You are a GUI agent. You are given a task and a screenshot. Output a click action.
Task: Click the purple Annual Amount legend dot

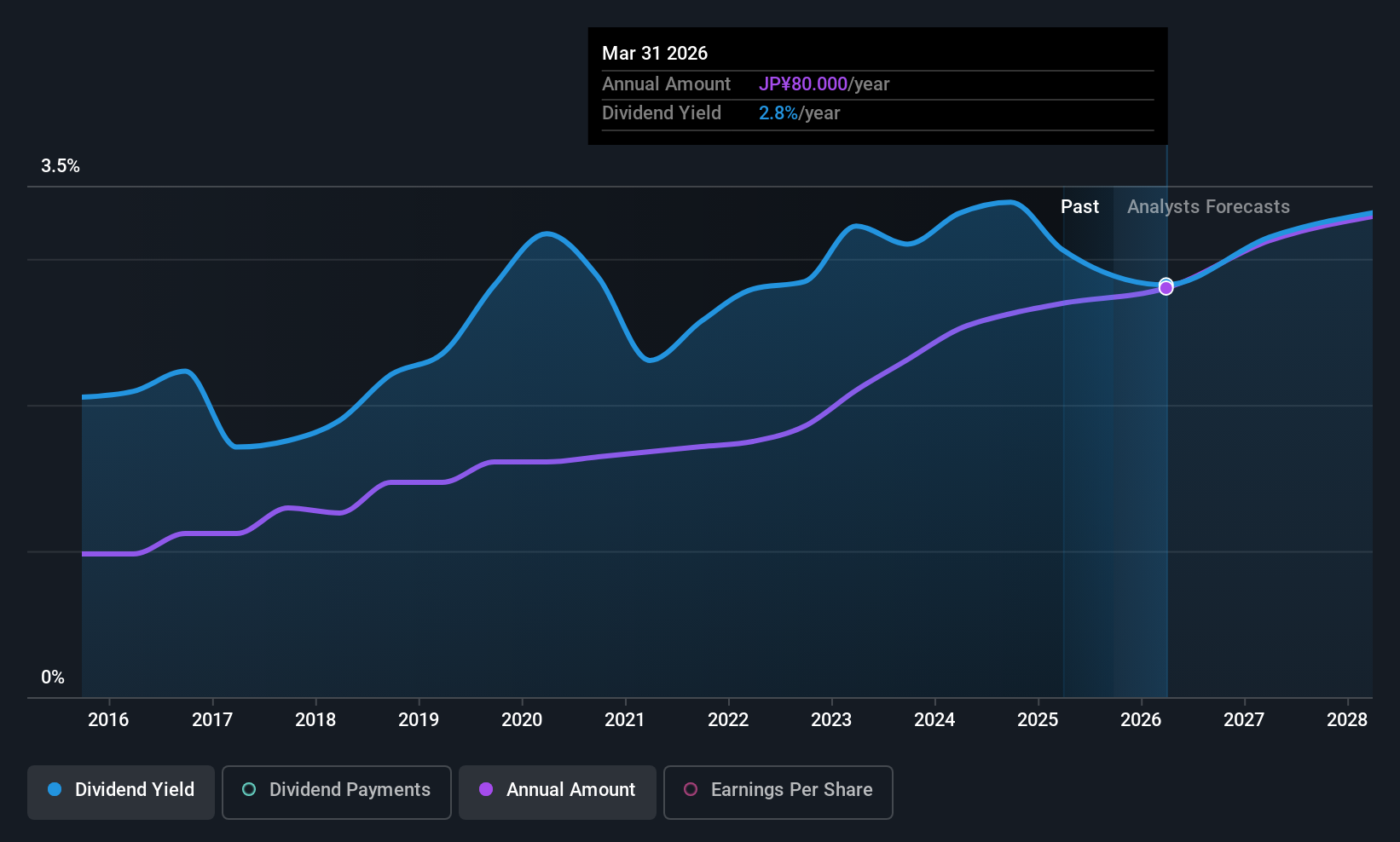click(x=486, y=789)
